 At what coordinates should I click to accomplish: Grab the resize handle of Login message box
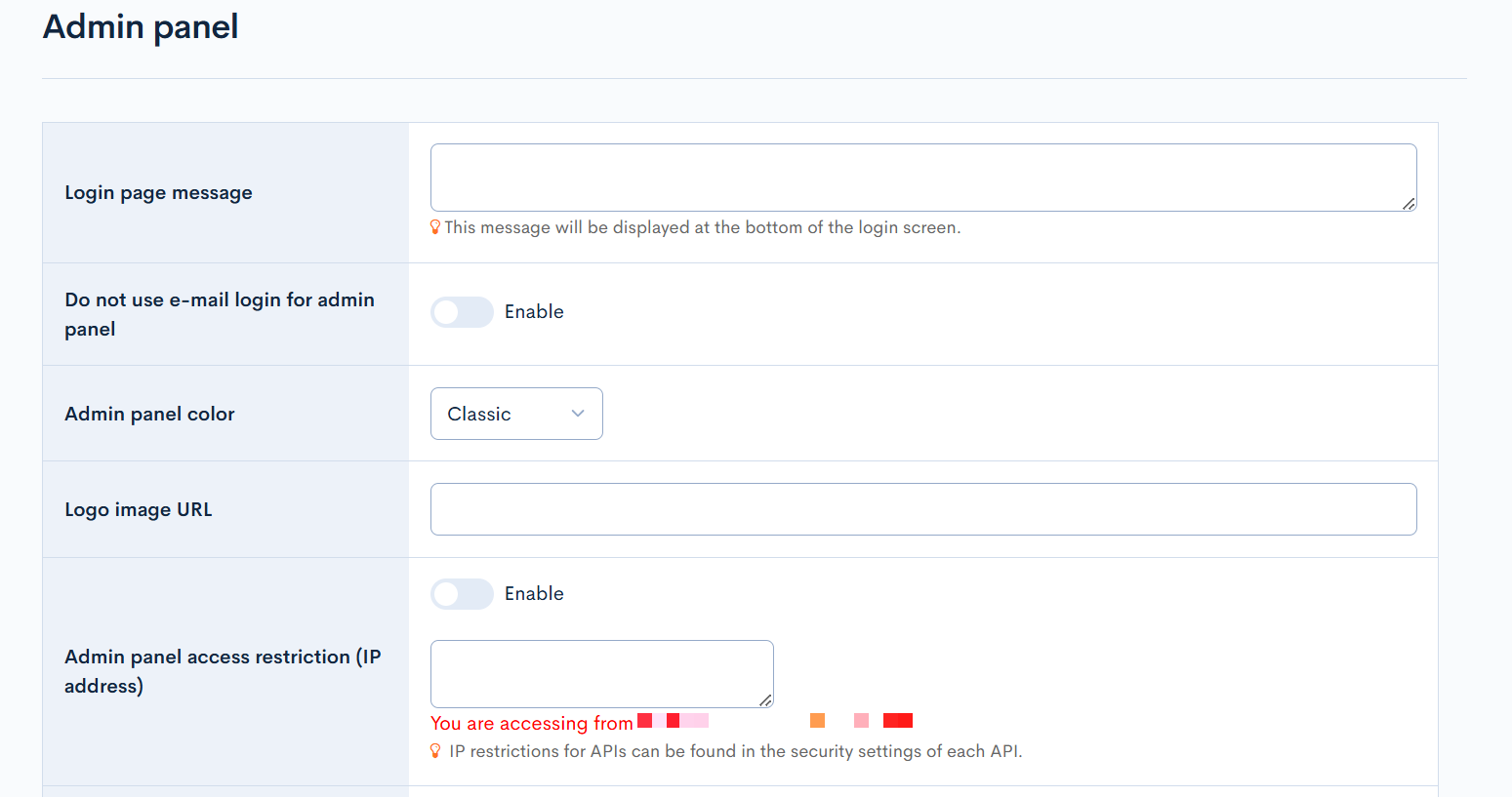1409,204
